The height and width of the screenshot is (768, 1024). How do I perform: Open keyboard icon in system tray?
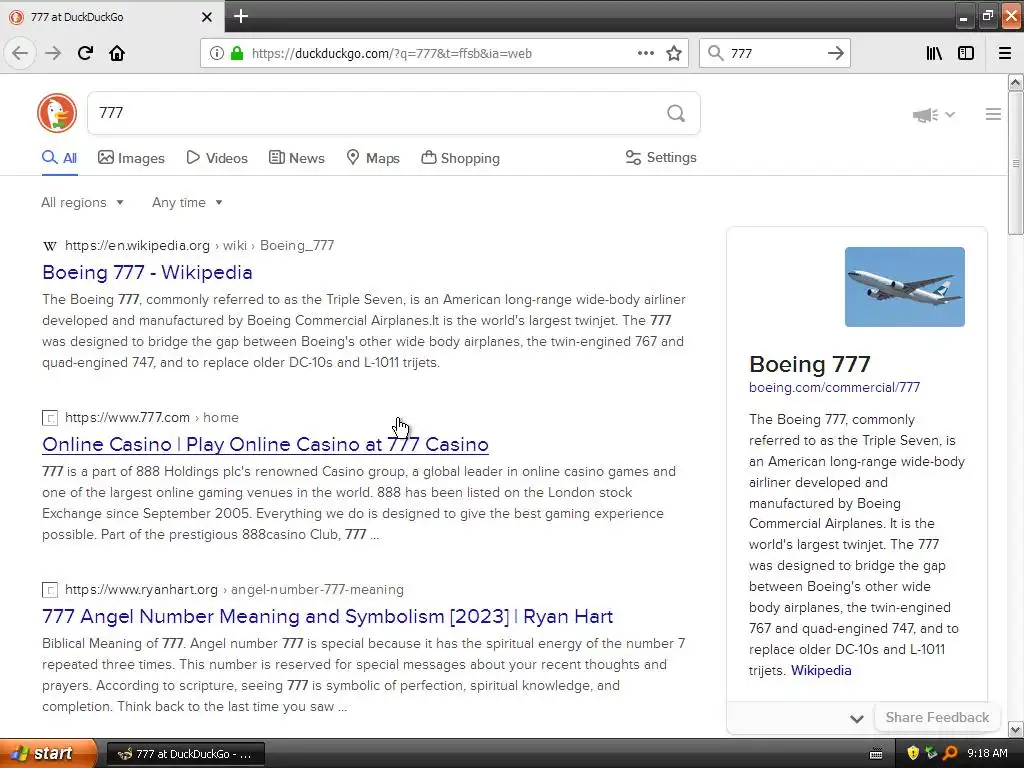[876, 754]
